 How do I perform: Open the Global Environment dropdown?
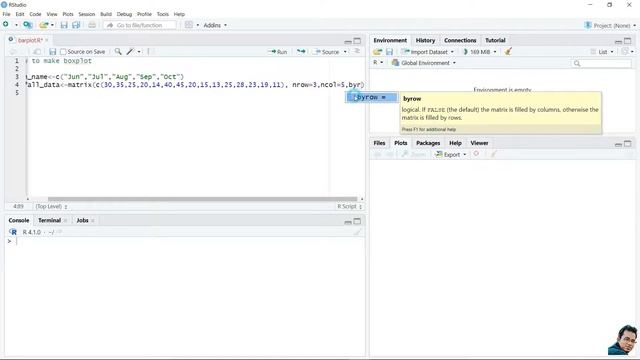tap(424, 63)
